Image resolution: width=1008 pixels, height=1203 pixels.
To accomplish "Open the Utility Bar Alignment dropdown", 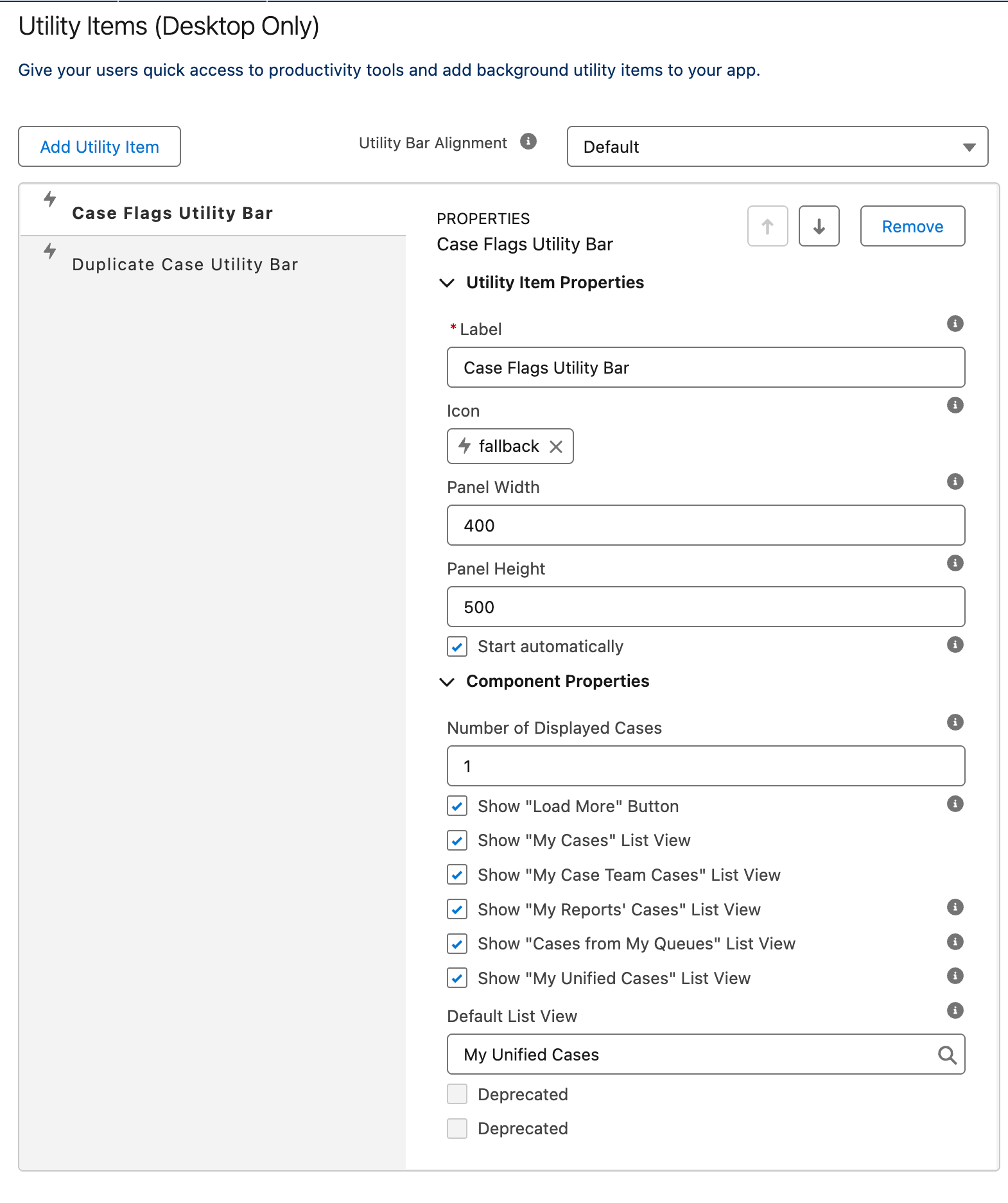I will point(778,146).
